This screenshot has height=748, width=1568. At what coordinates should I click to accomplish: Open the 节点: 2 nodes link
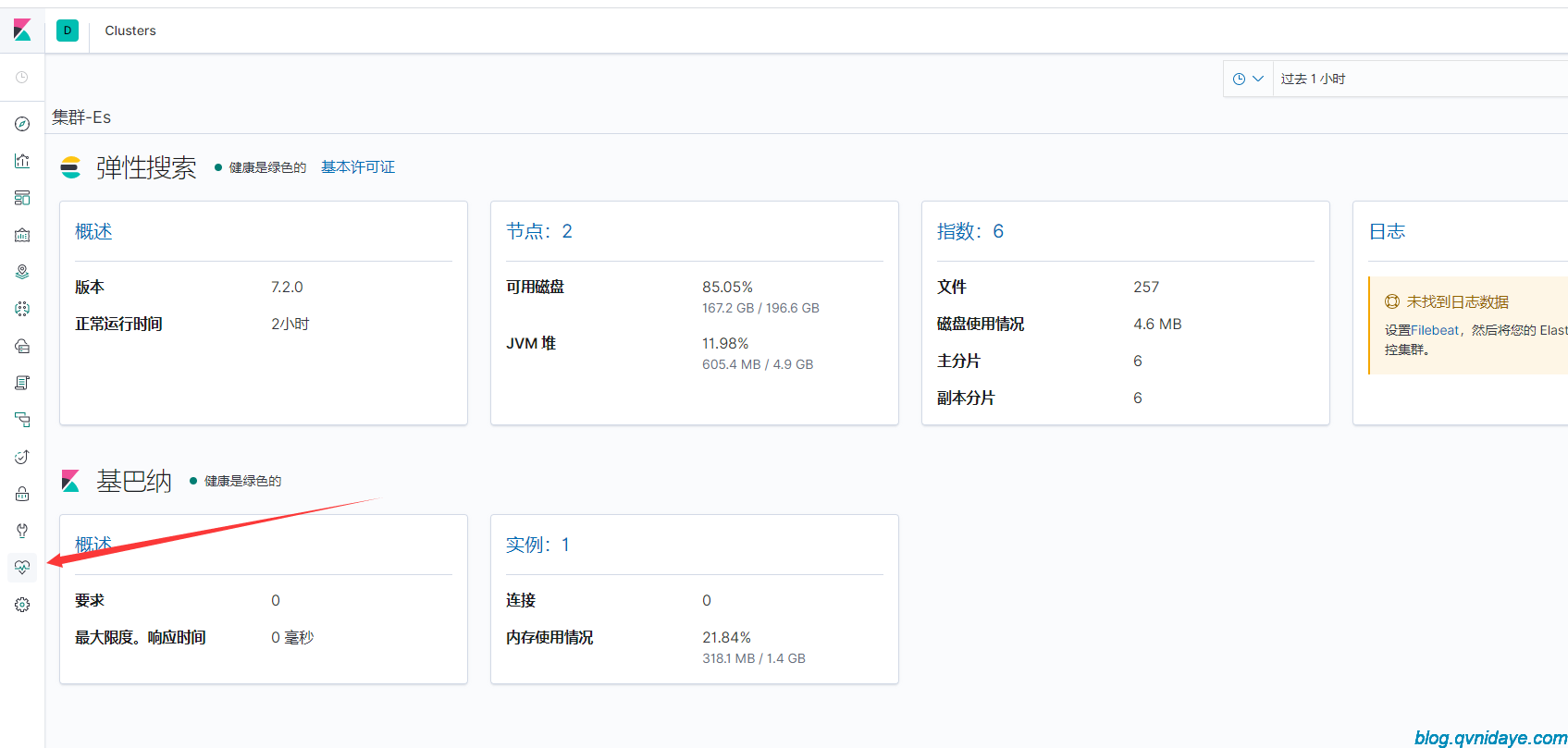click(539, 231)
